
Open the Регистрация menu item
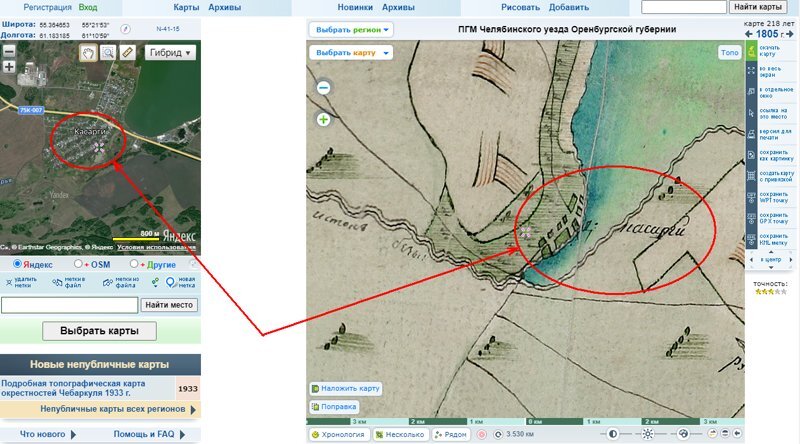pos(47,7)
